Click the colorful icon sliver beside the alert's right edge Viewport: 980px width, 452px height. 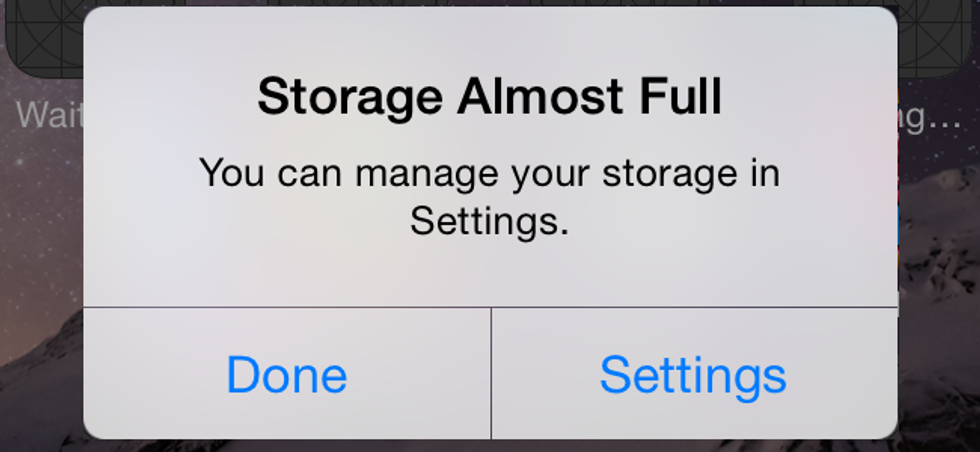(900, 188)
